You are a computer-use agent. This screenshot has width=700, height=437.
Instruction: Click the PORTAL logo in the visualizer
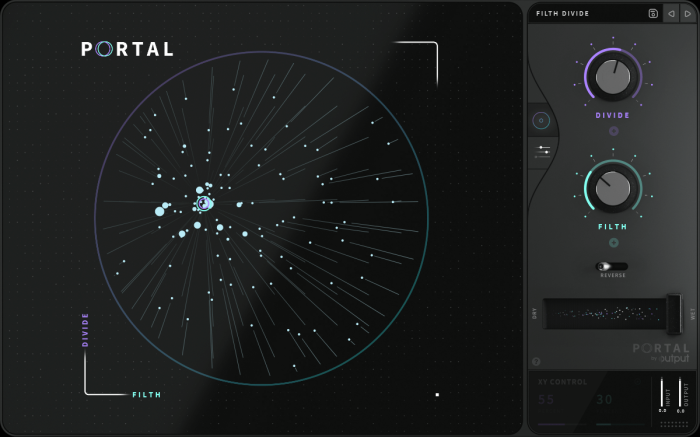click(127, 49)
